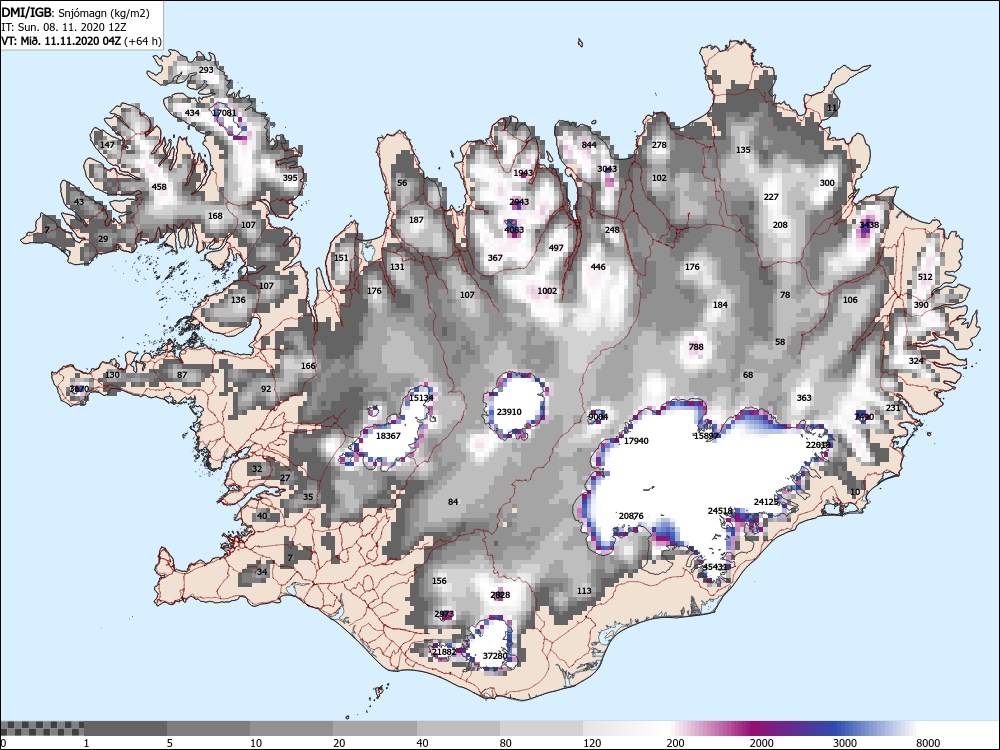The image size is (1000, 750).
Task: Click the snow value '4063'
Action: (x=514, y=230)
